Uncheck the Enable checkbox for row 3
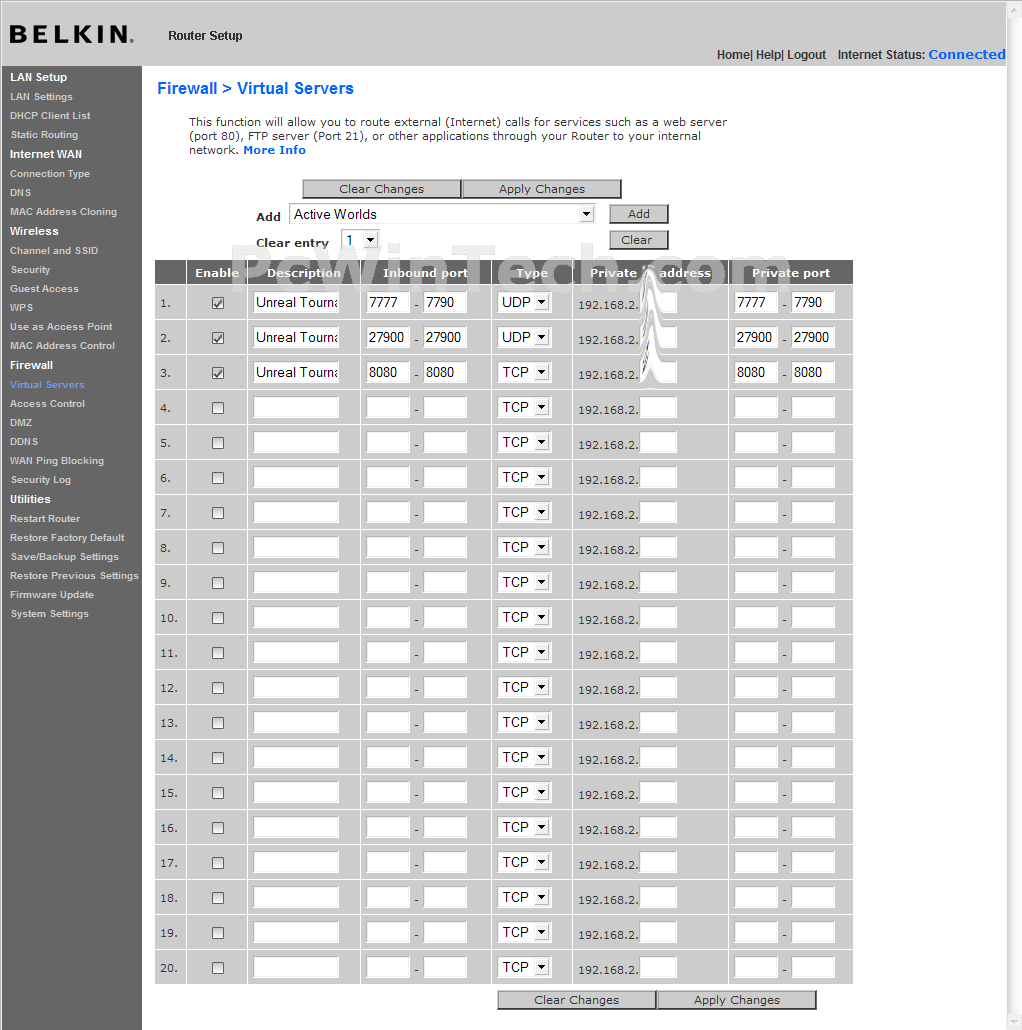 pyautogui.click(x=218, y=373)
